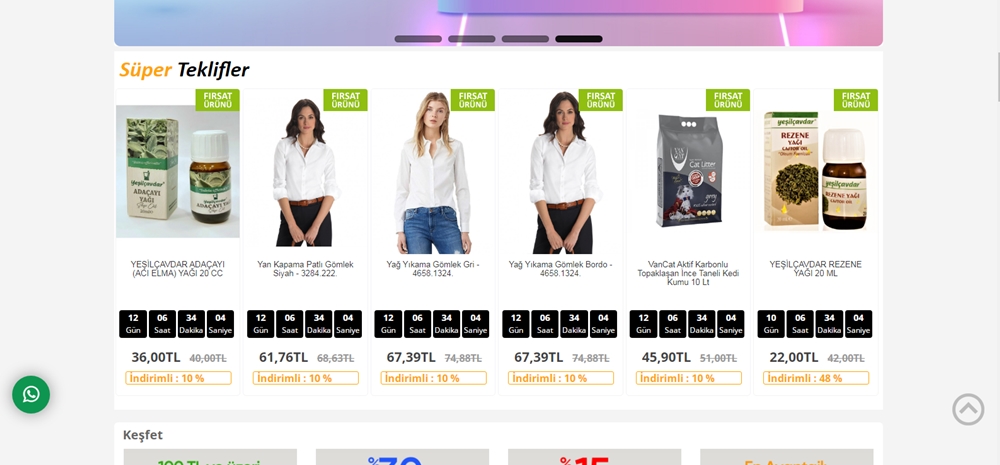Open Yağ Yıkama Gömlek Bordo product image
Image resolution: width=1000 pixels, height=465 pixels.
(561, 172)
